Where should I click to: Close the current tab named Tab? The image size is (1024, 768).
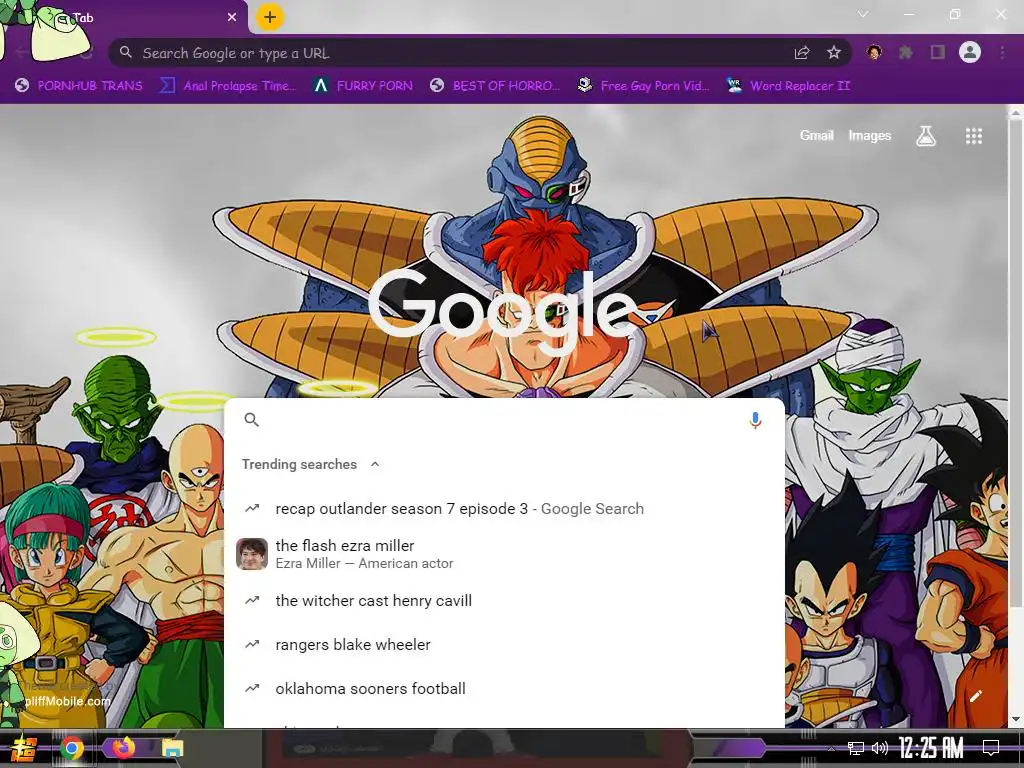232,18
